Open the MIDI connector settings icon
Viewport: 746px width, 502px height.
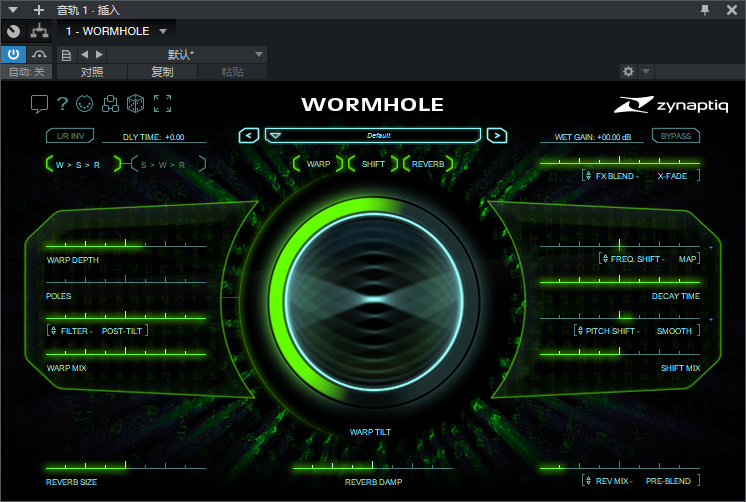(85, 103)
